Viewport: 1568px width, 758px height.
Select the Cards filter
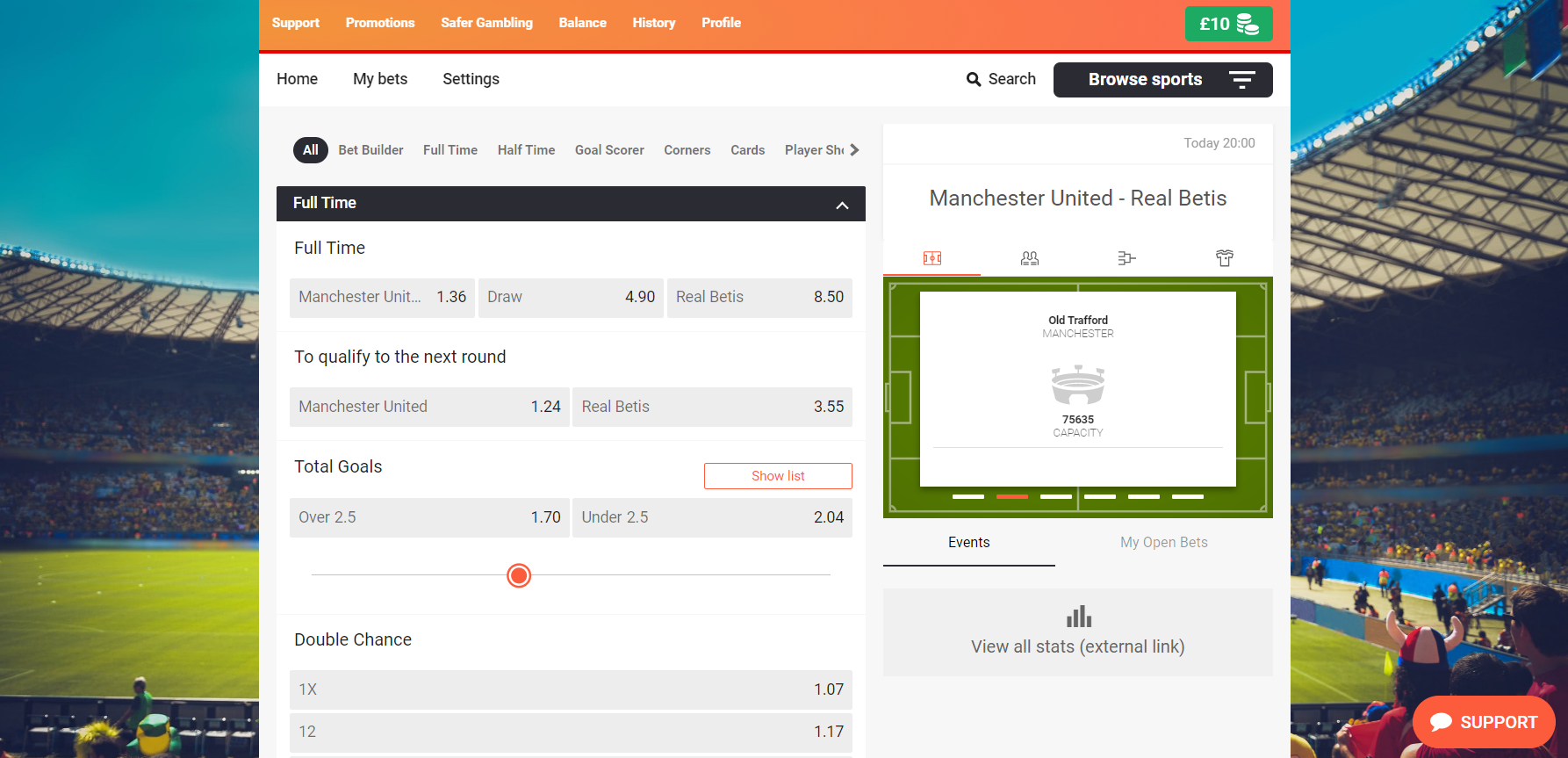[x=748, y=150]
